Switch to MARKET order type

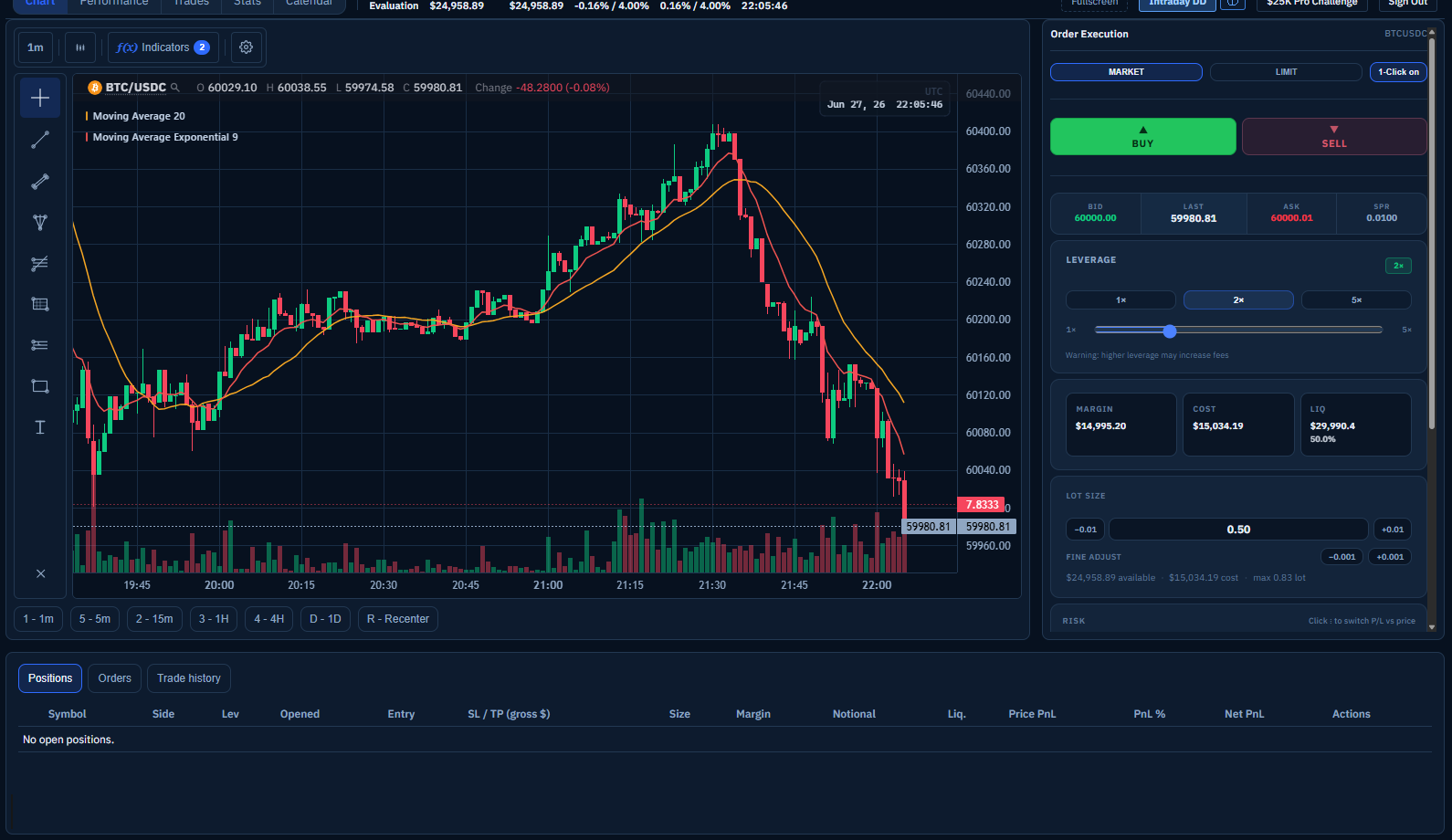pos(1126,72)
